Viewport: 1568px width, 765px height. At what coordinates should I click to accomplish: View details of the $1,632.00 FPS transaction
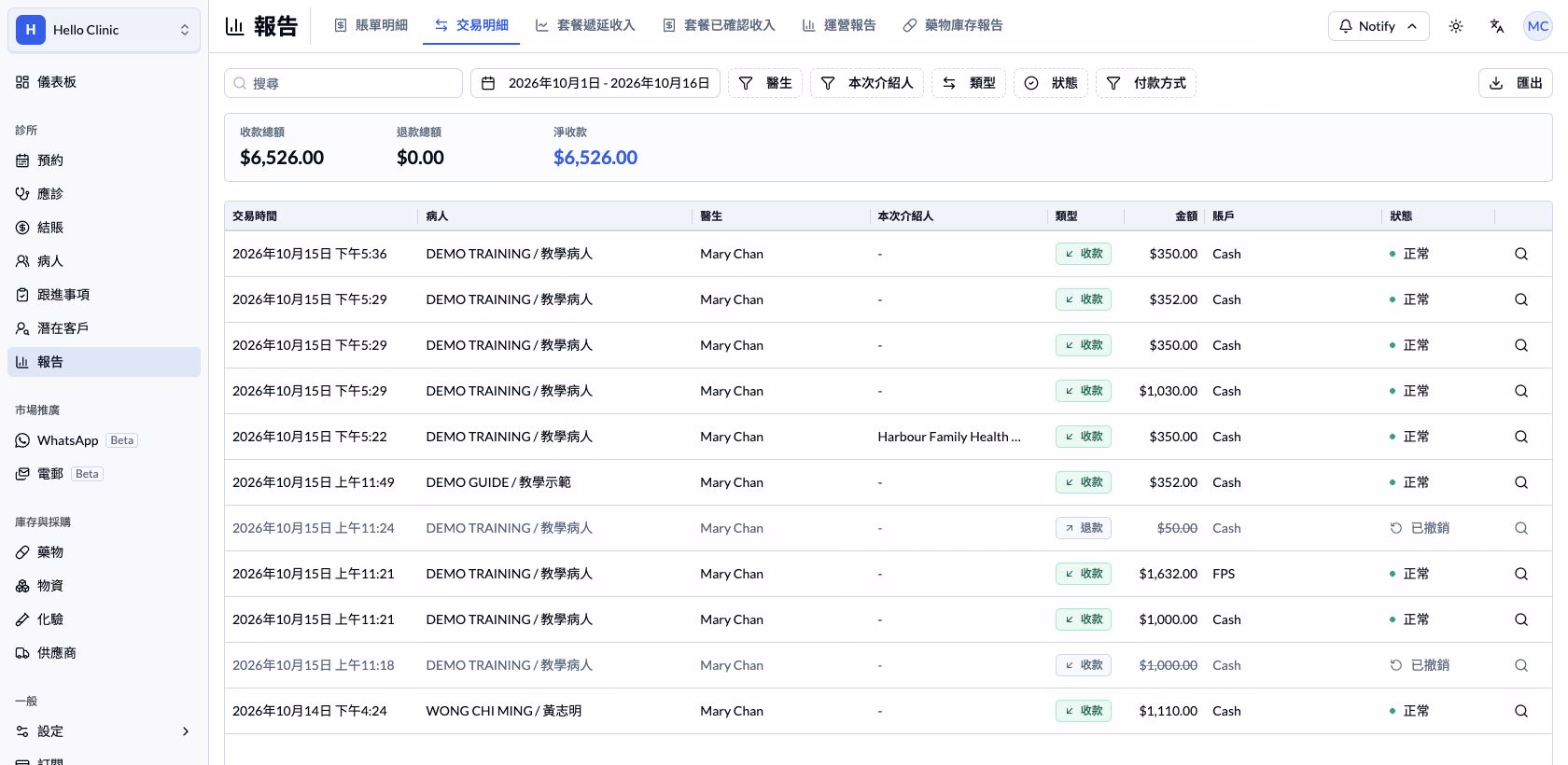pos(1520,574)
